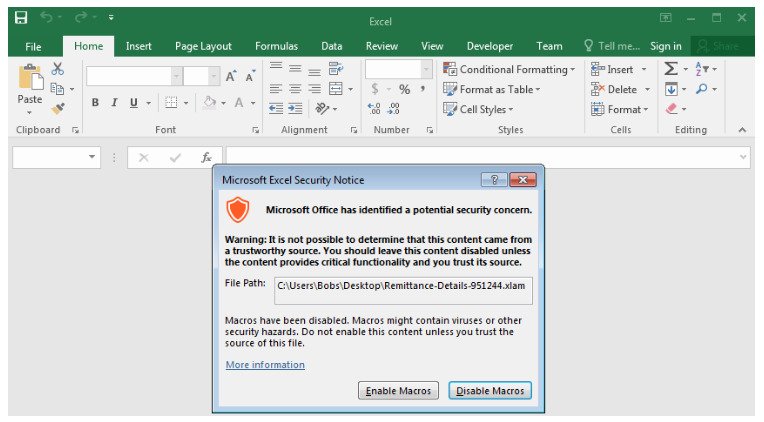Viewport: 764px width, 422px height.
Task: Click the Copy icon in Clipboard group
Action: [x=57, y=89]
